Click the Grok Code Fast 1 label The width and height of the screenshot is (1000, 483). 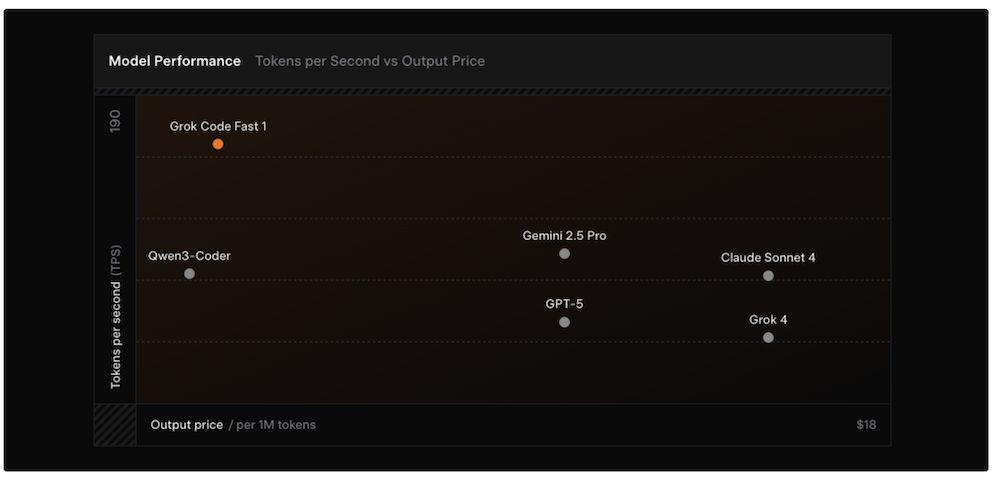tap(218, 127)
